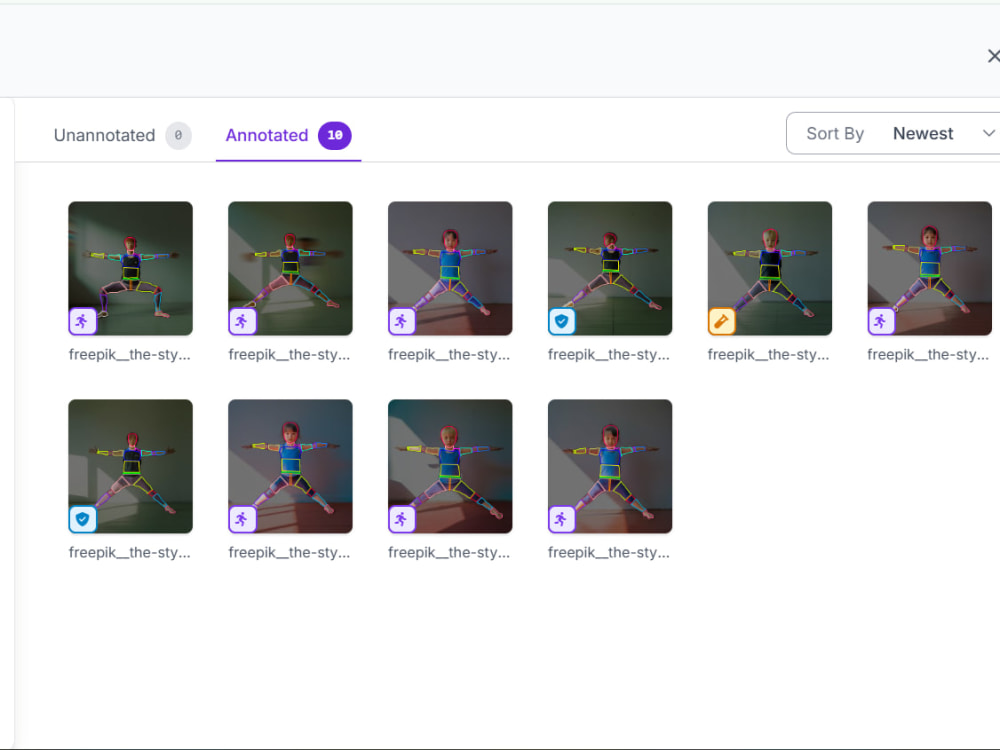Open the third thumbnail in the bottom row
The width and height of the screenshot is (1000, 750).
[450, 466]
